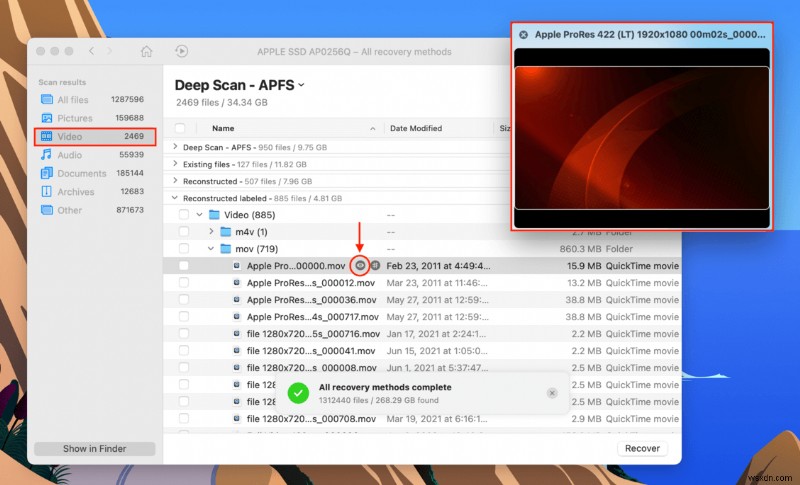Select the All files category
Image resolution: width=800 pixels, height=485 pixels.
[95, 99]
